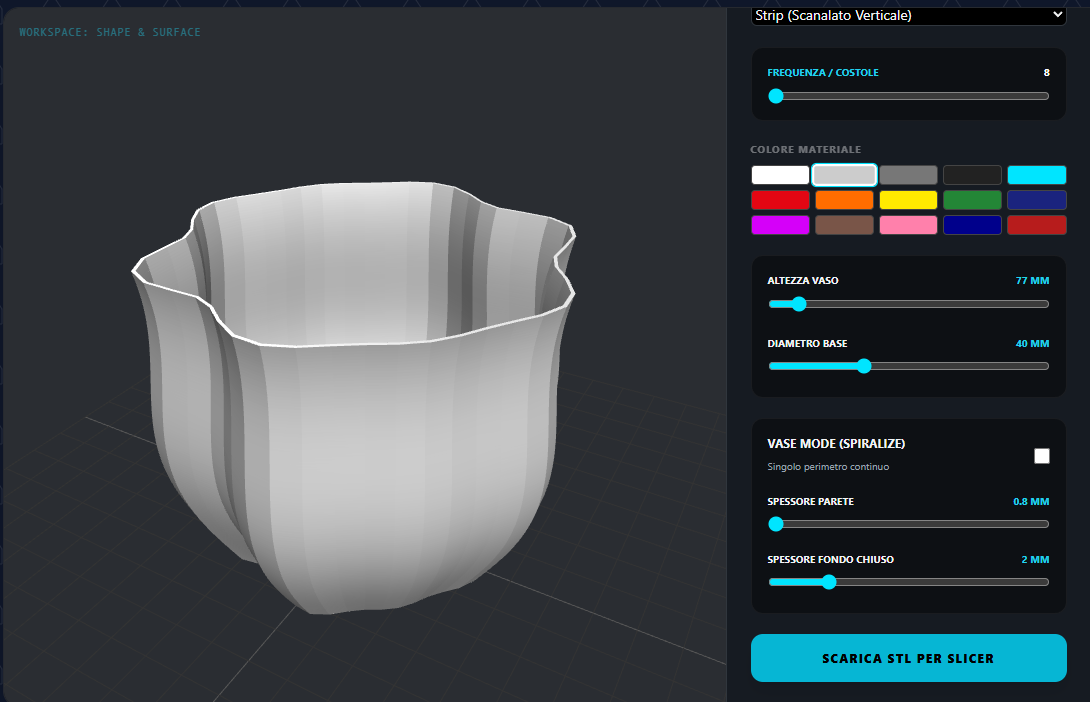Click the "ALTEZZA VASO" label
Image resolution: width=1090 pixels, height=702 pixels.
click(803, 281)
